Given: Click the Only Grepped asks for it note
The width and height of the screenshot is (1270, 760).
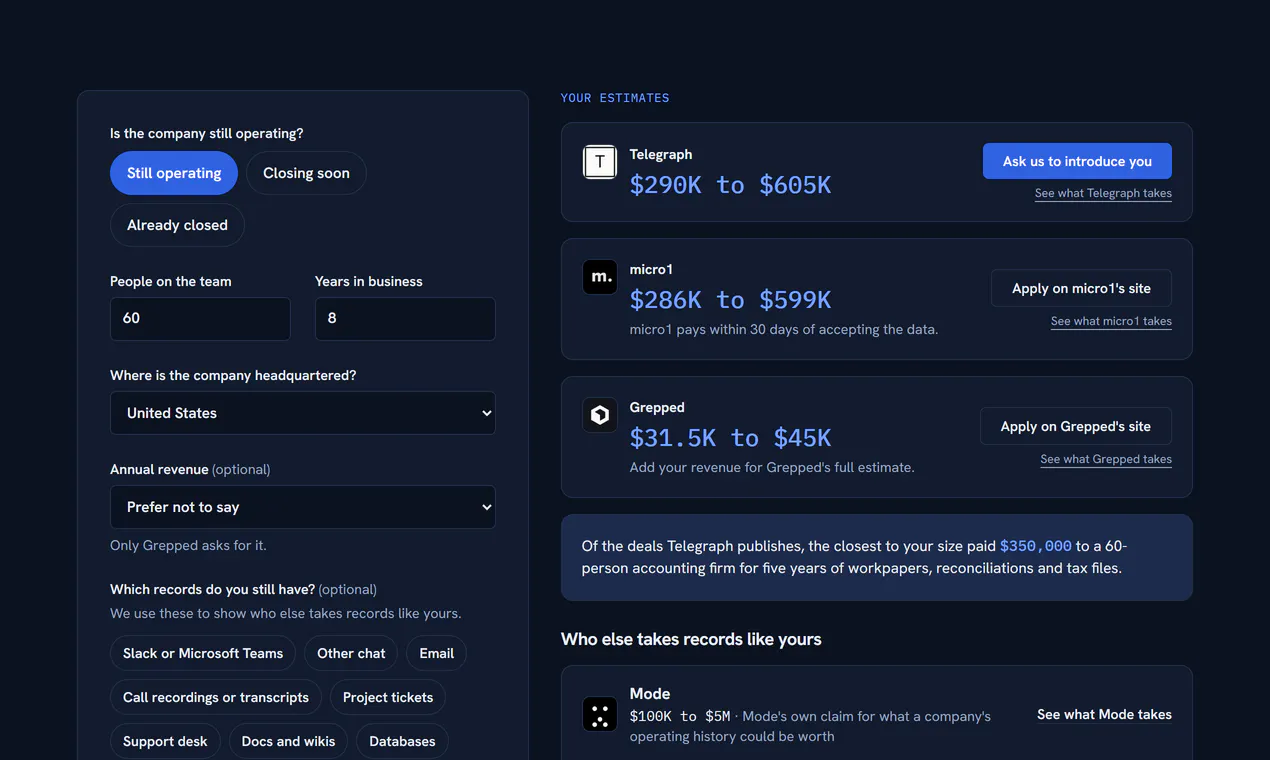Looking at the screenshot, I should coord(188,545).
